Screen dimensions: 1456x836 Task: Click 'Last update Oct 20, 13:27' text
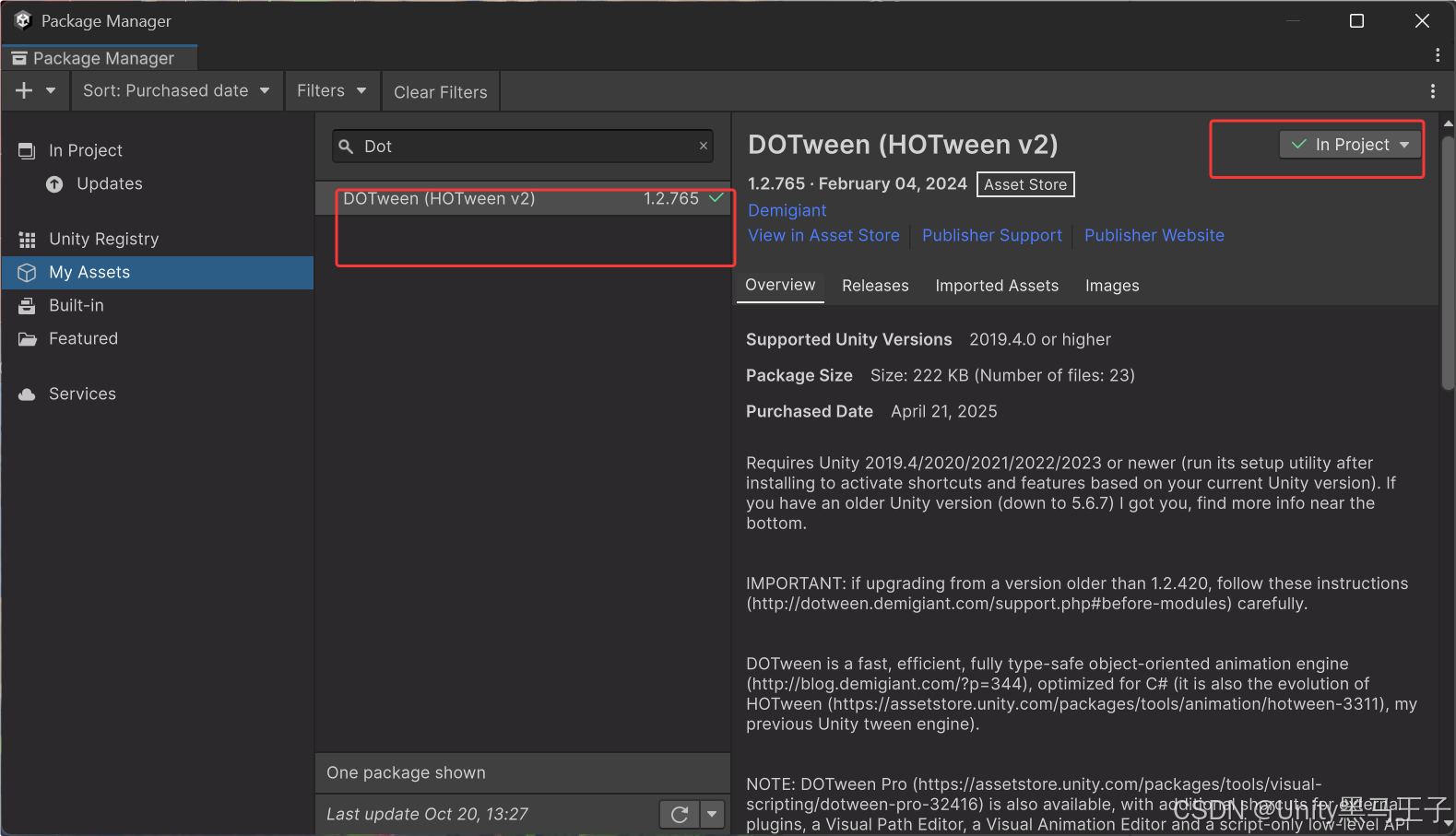[x=427, y=814]
